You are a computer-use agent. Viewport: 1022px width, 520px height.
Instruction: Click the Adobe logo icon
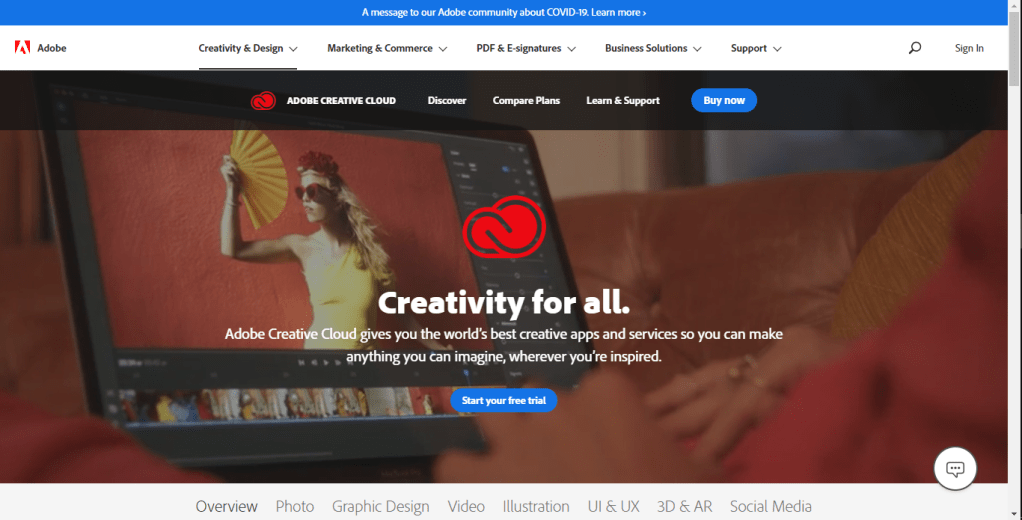click(x=21, y=48)
